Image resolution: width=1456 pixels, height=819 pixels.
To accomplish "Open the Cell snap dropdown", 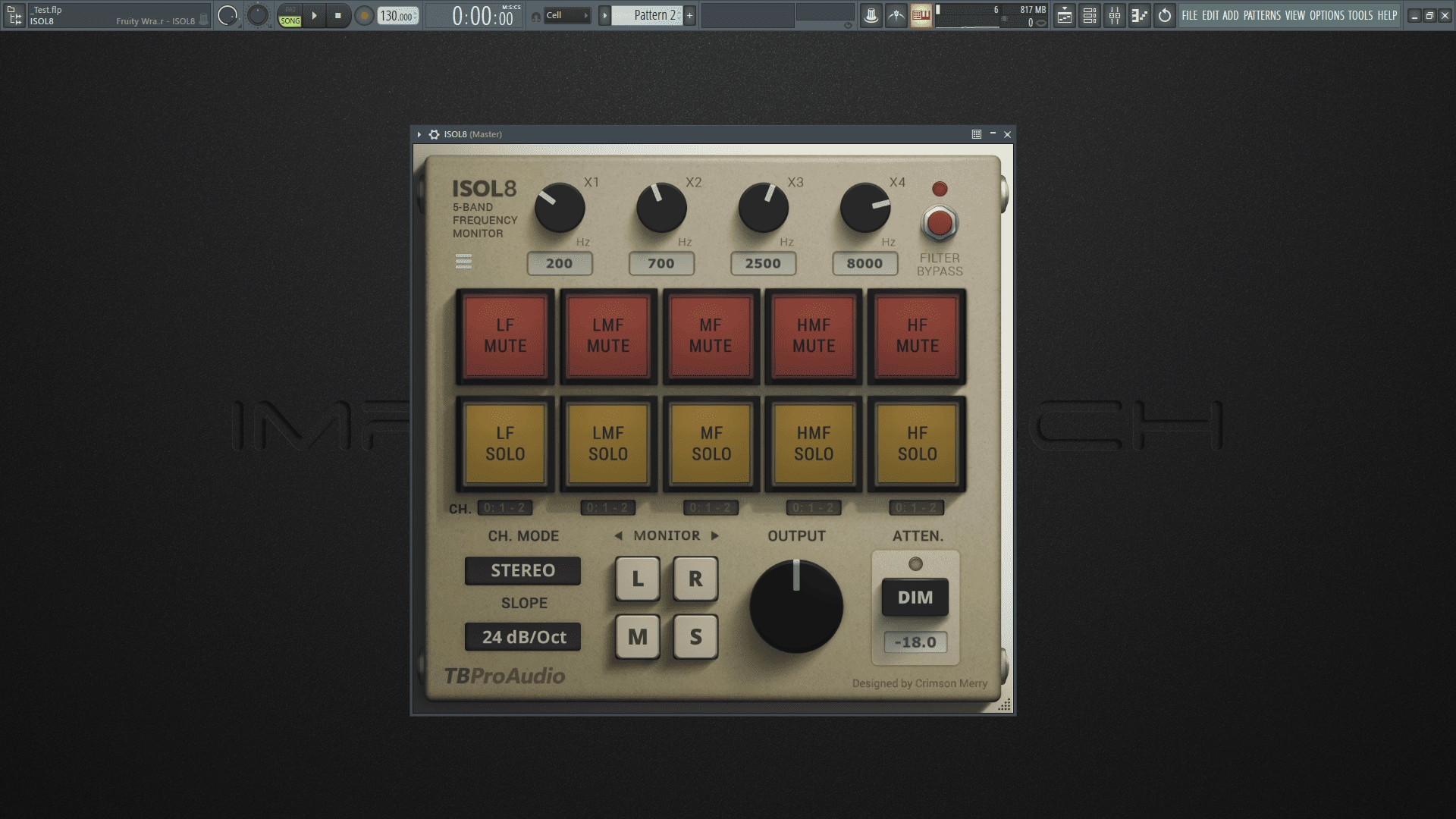I will click(567, 15).
